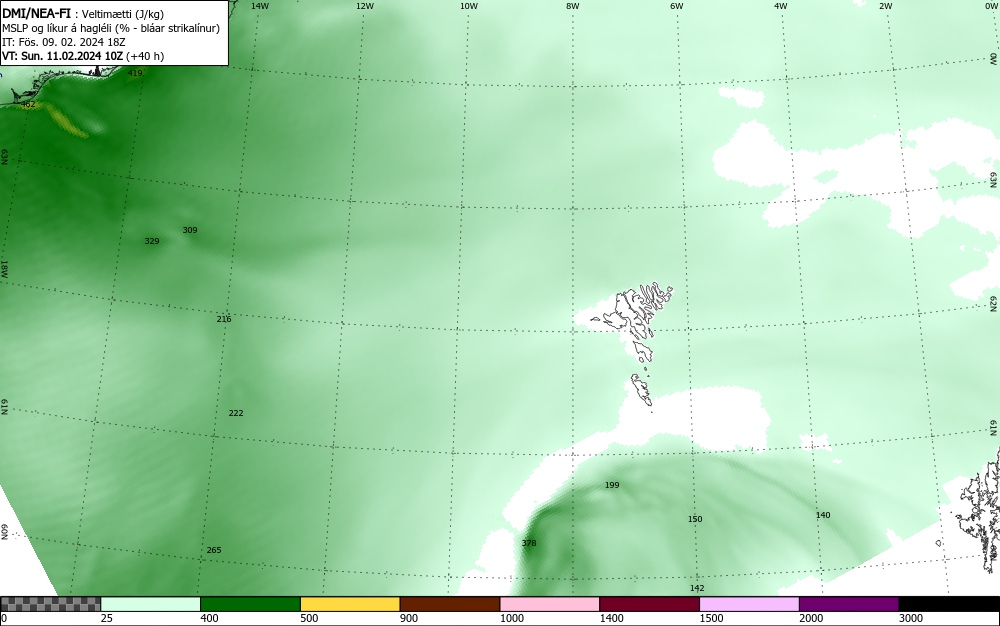The image size is (1000, 626).
Task: Click the map value 150
Action: pos(695,519)
